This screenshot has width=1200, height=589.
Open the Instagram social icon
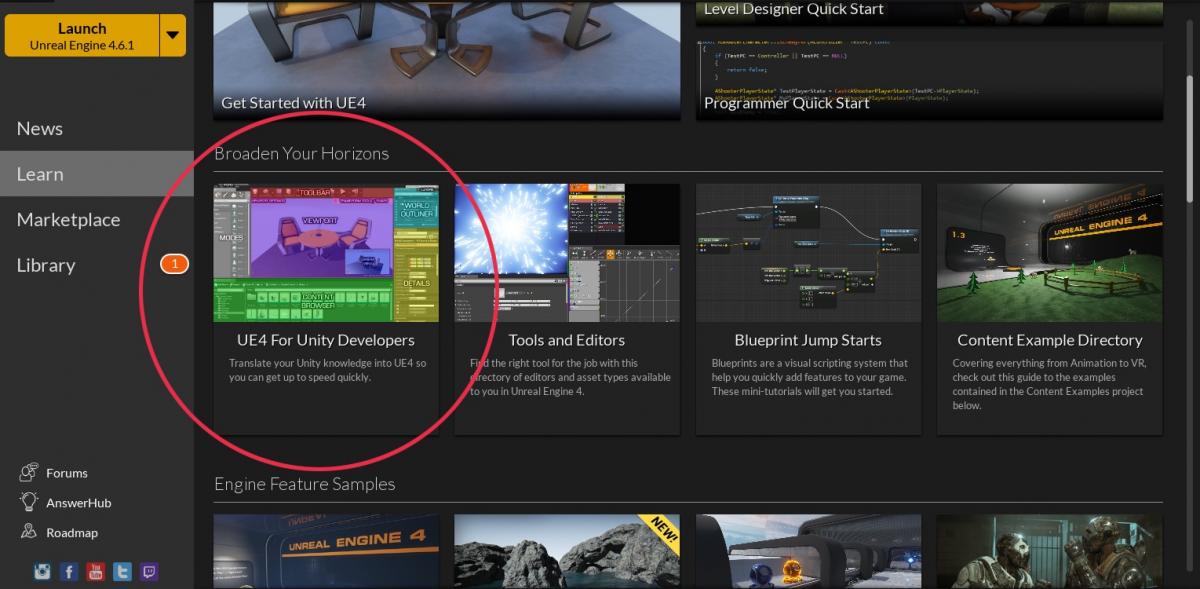click(42, 572)
